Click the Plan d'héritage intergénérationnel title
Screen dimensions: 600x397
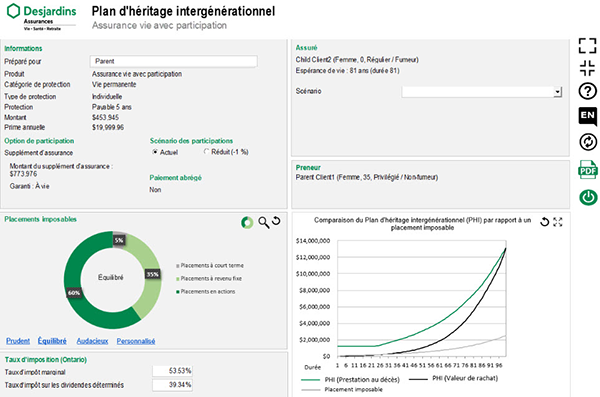[183, 11]
